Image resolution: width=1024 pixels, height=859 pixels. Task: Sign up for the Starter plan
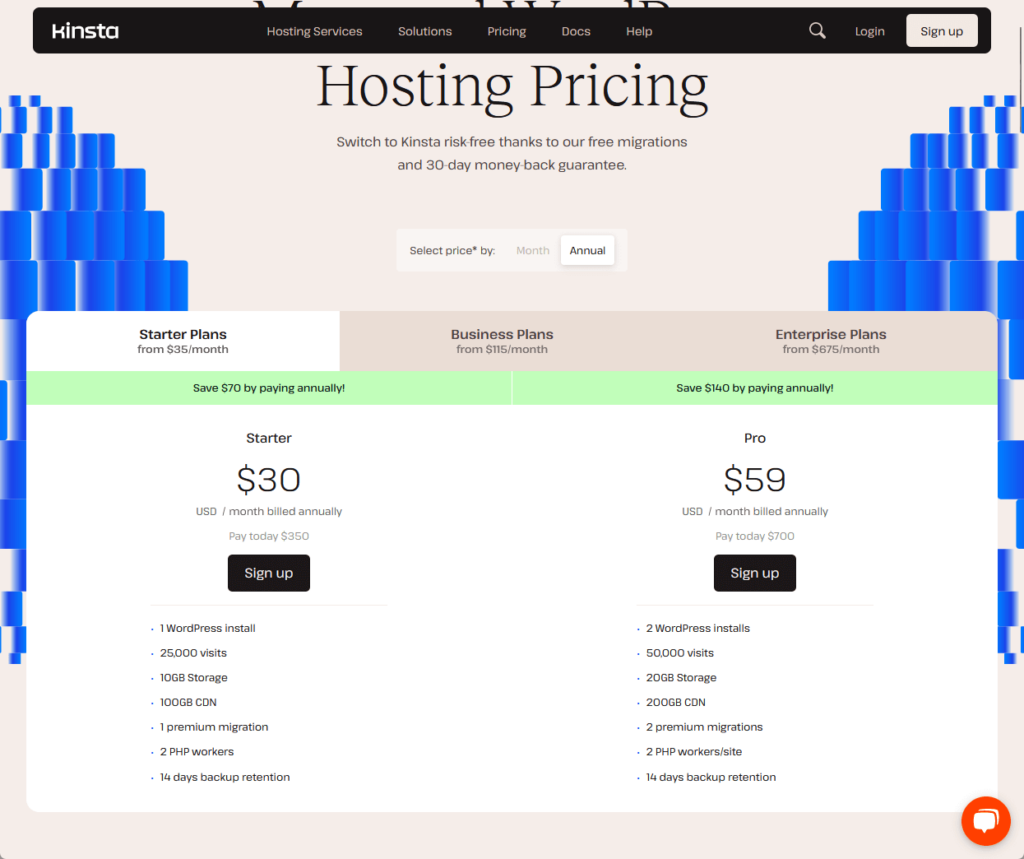268,573
